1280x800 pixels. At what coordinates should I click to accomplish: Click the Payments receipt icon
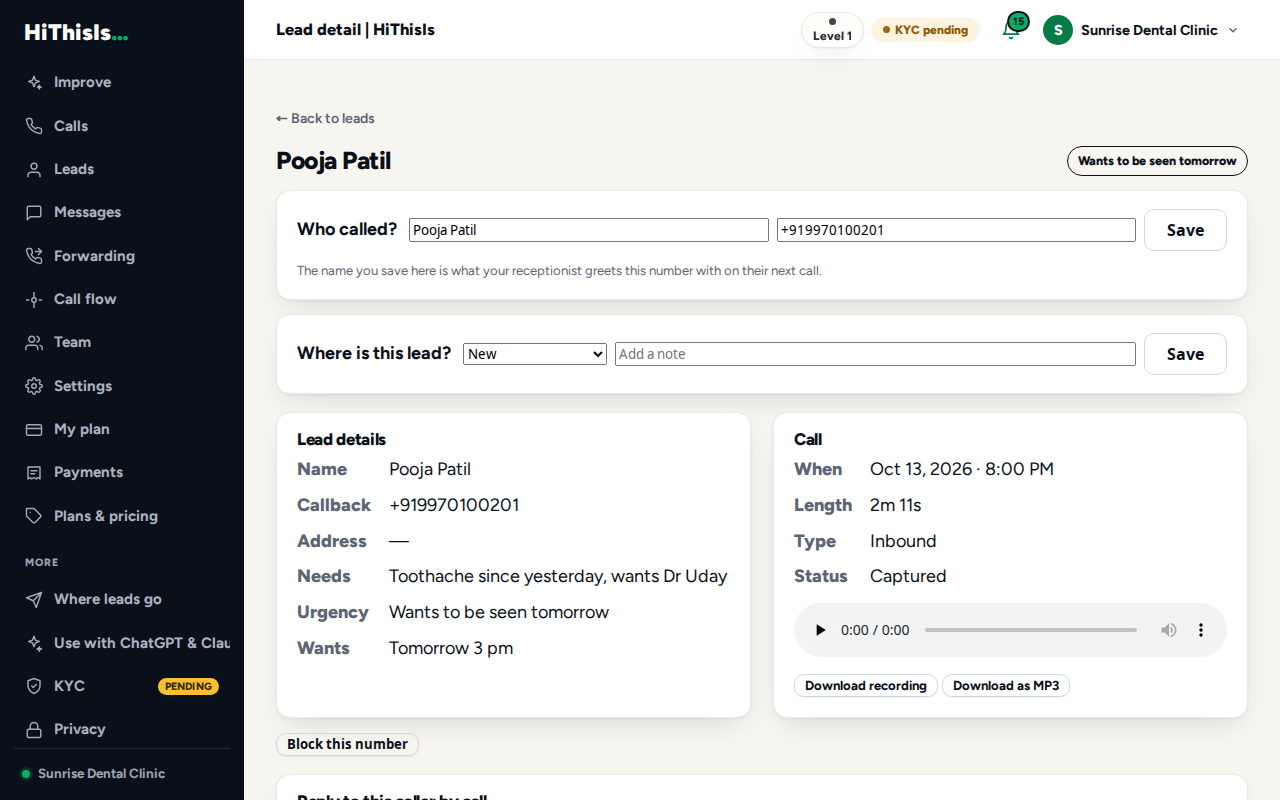pos(34,472)
